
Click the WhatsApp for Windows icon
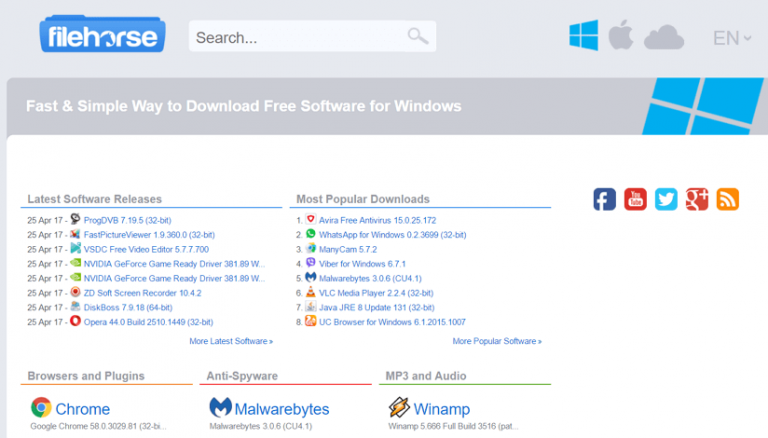click(x=311, y=234)
